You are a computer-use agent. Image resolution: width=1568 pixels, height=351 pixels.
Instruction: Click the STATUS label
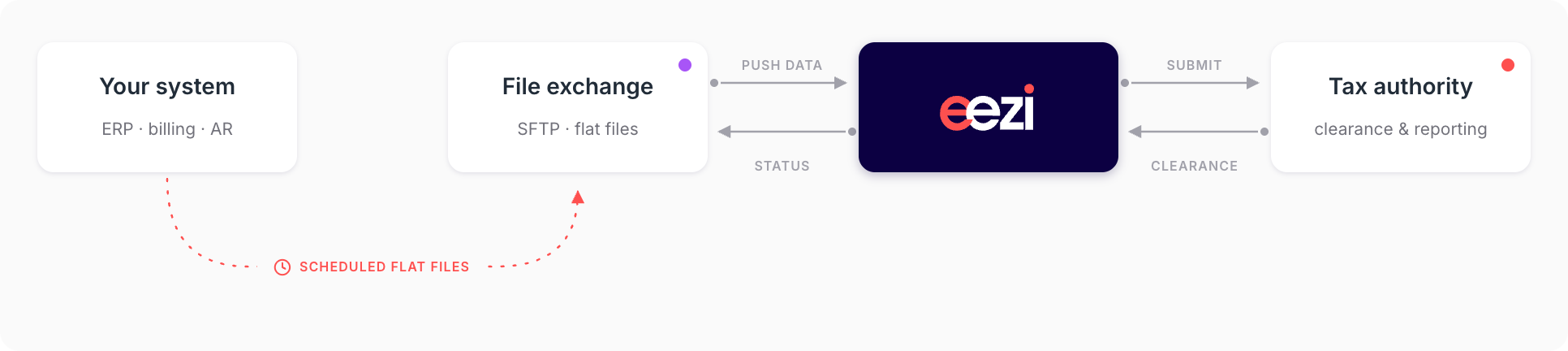pyautogui.click(x=782, y=166)
